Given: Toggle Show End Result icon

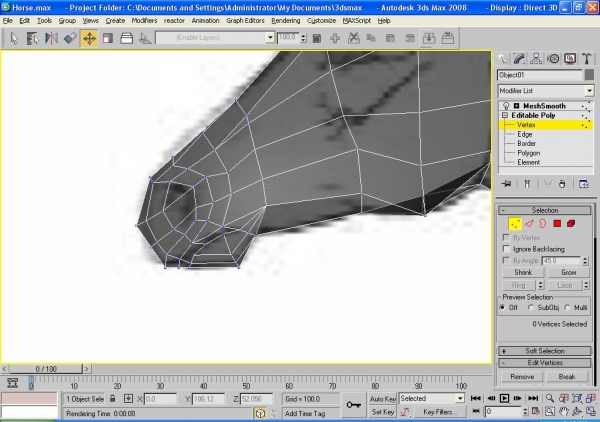Looking at the screenshot, I should [527, 184].
